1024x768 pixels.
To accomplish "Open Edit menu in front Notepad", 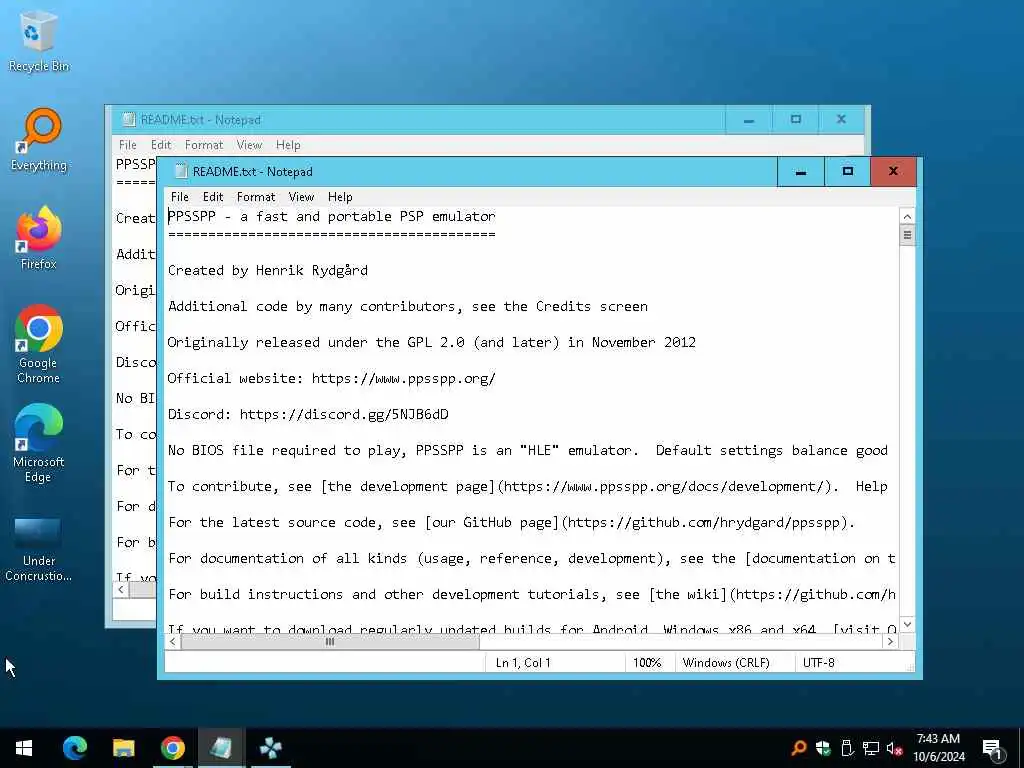I will coord(213,197).
